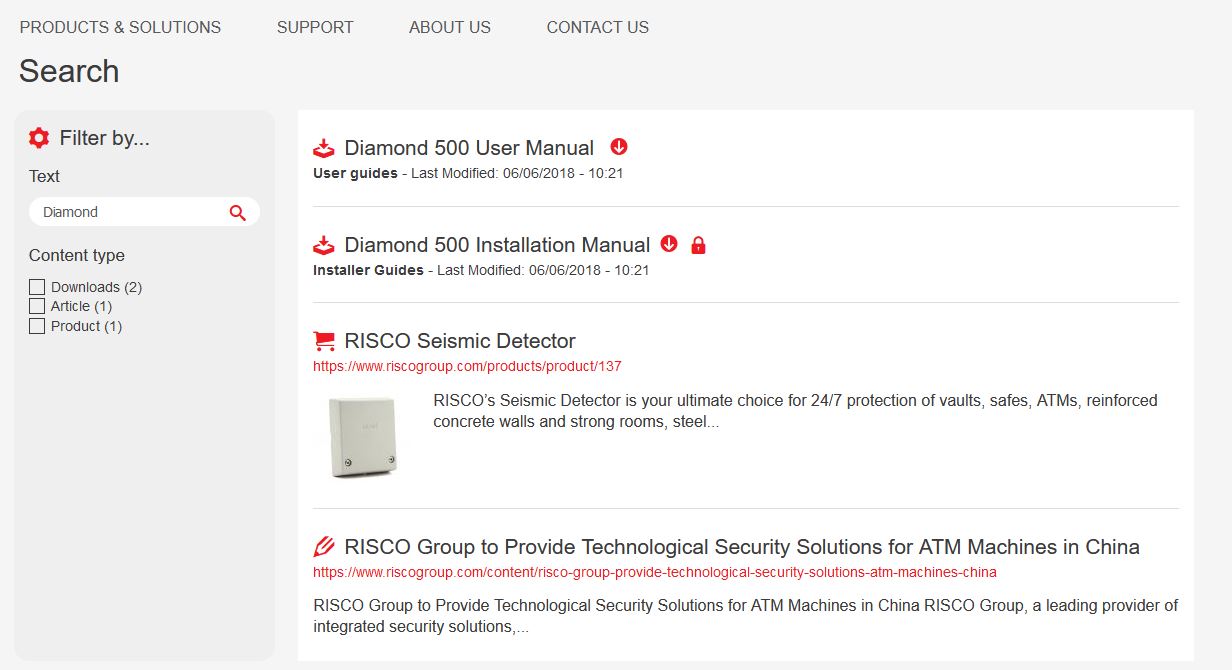Image resolution: width=1232 pixels, height=670 pixels.
Task: Click red arrow download icon after Installation Manual
Action: click(x=669, y=244)
